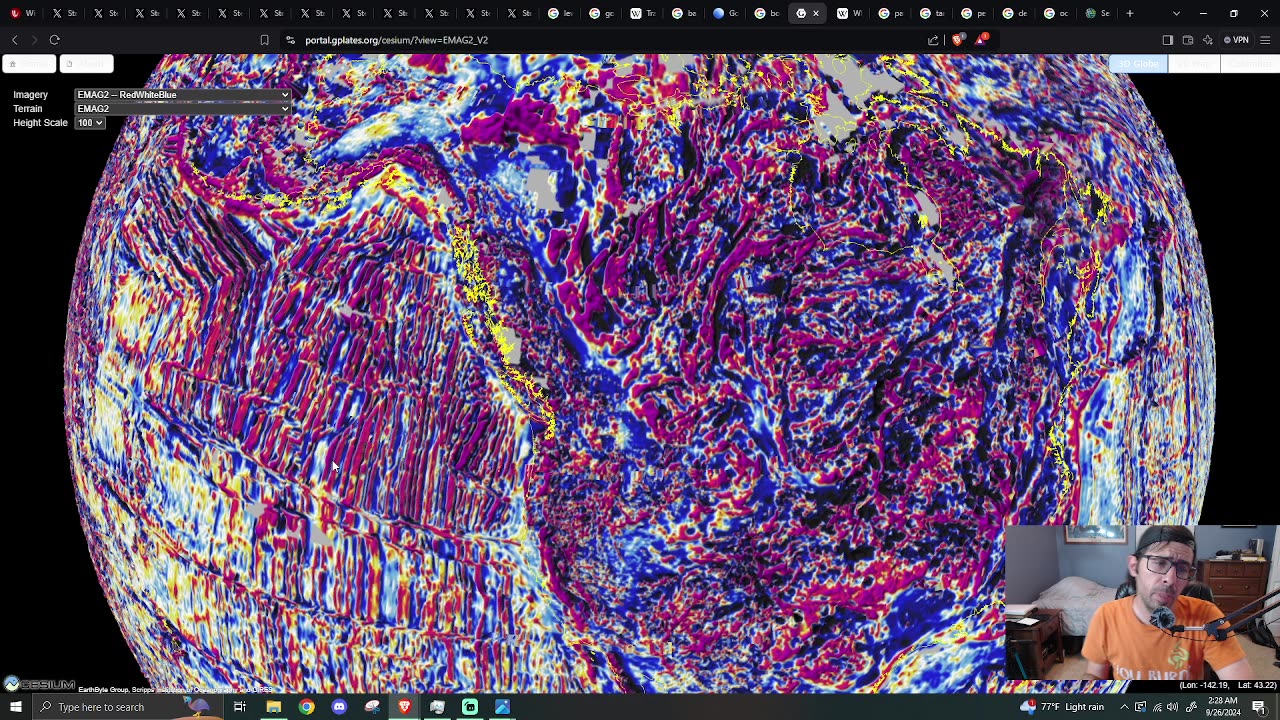The height and width of the screenshot is (720, 1280).
Task: Switch to the Google 'pa' tab
Action: pos(891,13)
